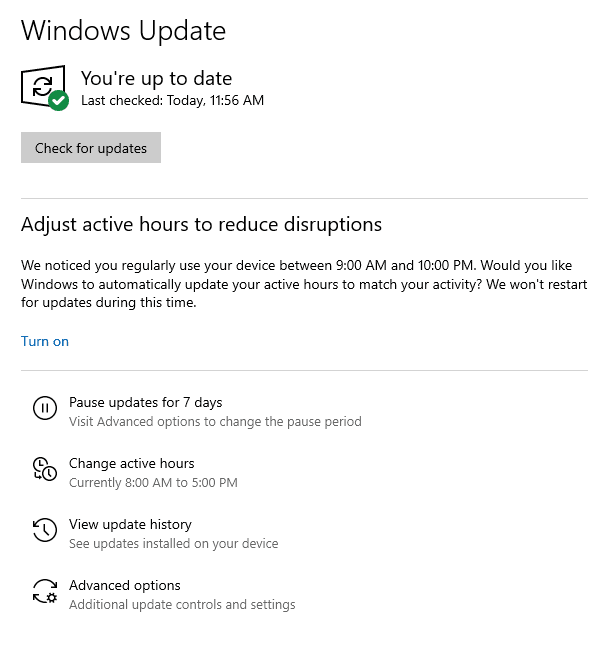Click 'Adjust active hours to reduce disruptions' heading
Viewport: 600px width, 655px height.
[x=201, y=224]
